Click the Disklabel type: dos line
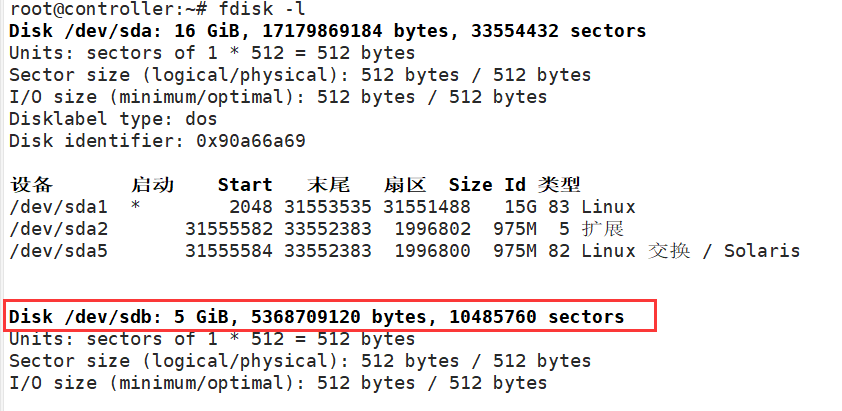Viewport: 842px width, 411px height. pyautogui.click(x=113, y=118)
